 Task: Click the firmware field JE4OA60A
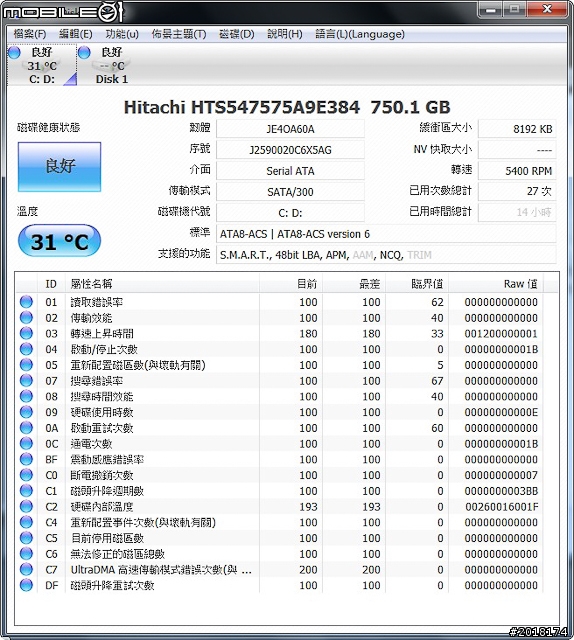click(290, 129)
